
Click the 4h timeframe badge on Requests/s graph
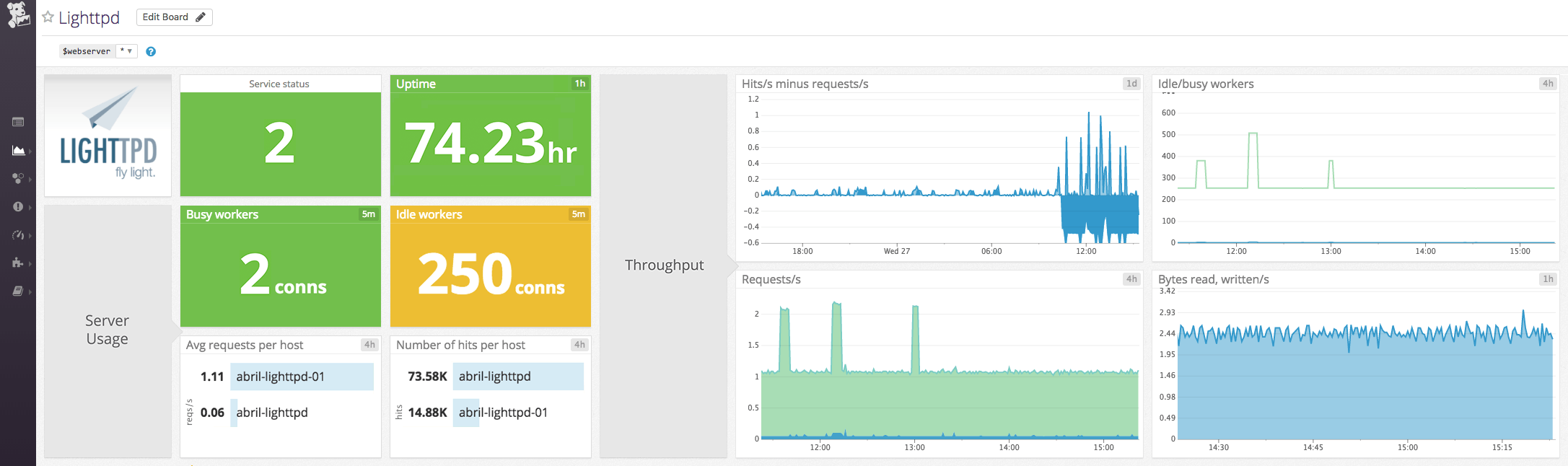click(x=1131, y=279)
